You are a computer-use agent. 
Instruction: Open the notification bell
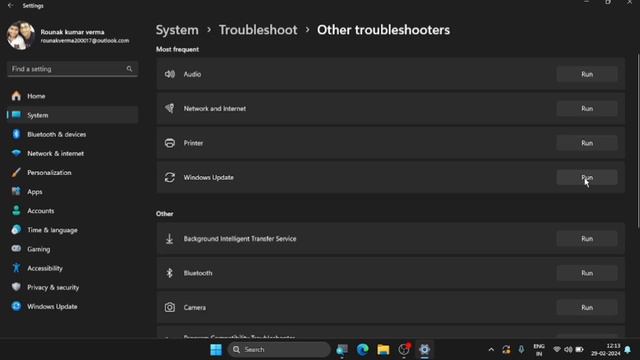coord(628,350)
